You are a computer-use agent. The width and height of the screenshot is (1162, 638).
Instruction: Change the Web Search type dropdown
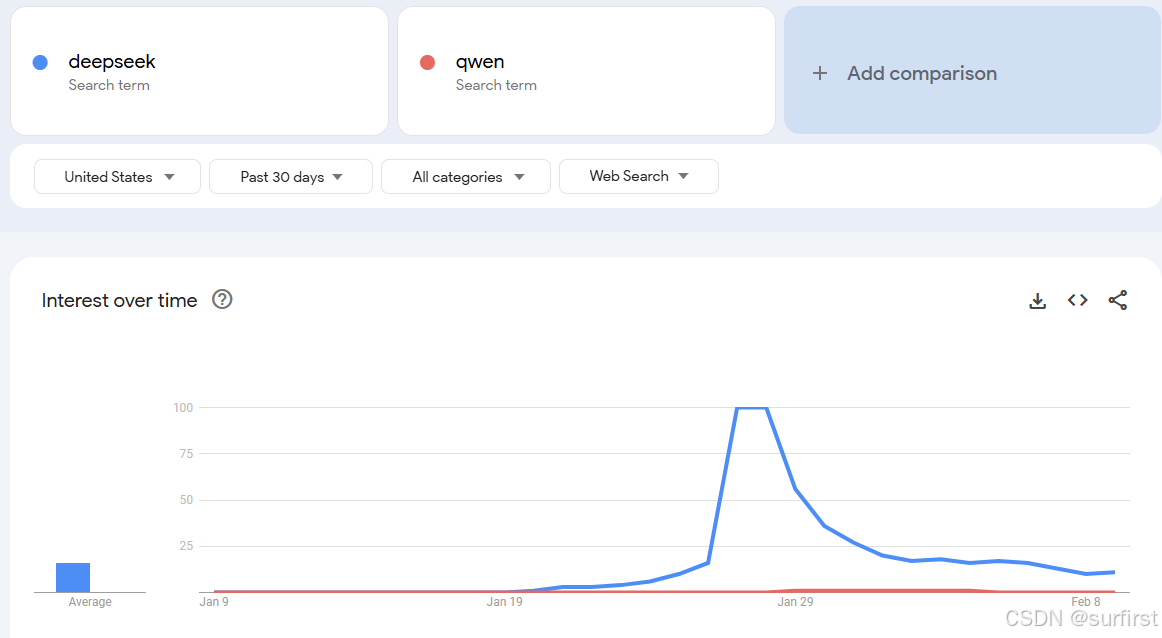pyautogui.click(x=638, y=176)
